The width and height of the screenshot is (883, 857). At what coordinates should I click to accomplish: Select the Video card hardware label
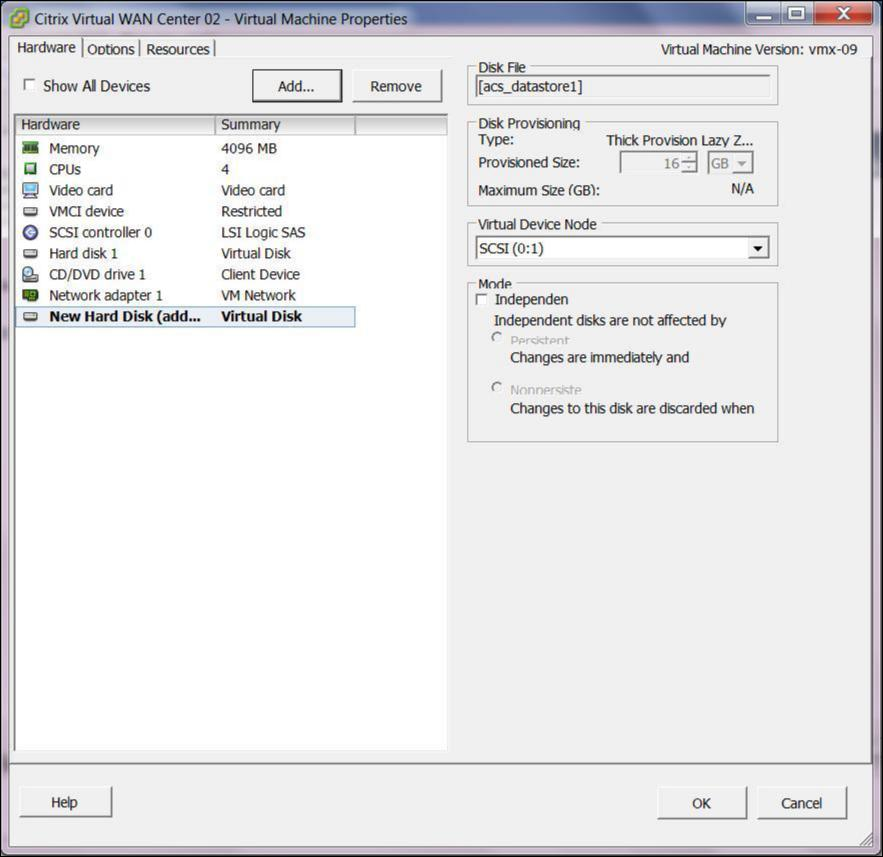(x=81, y=190)
